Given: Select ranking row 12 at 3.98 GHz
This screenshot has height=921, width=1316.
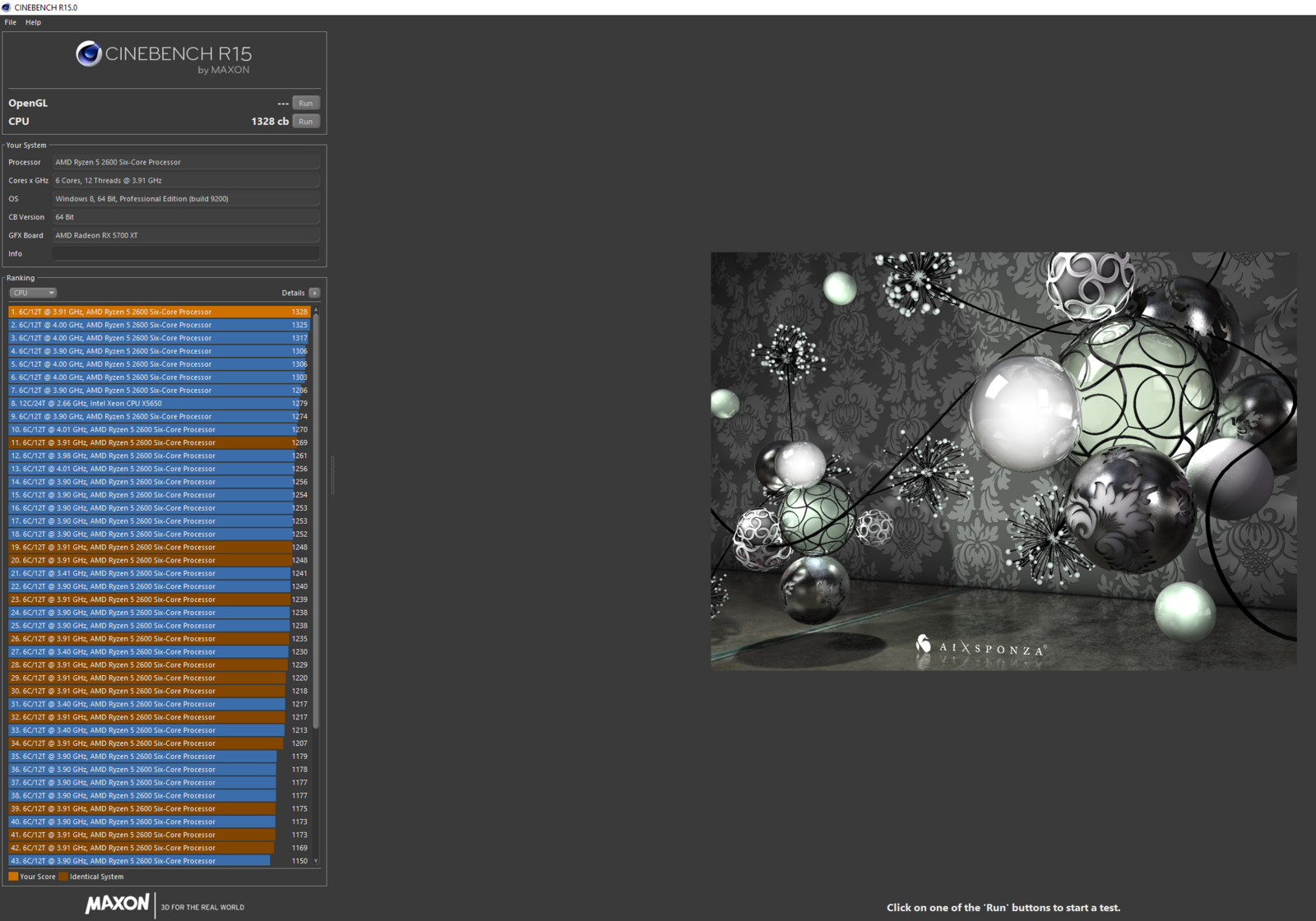Looking at the screenshot, I should click(x=159, y=456).
